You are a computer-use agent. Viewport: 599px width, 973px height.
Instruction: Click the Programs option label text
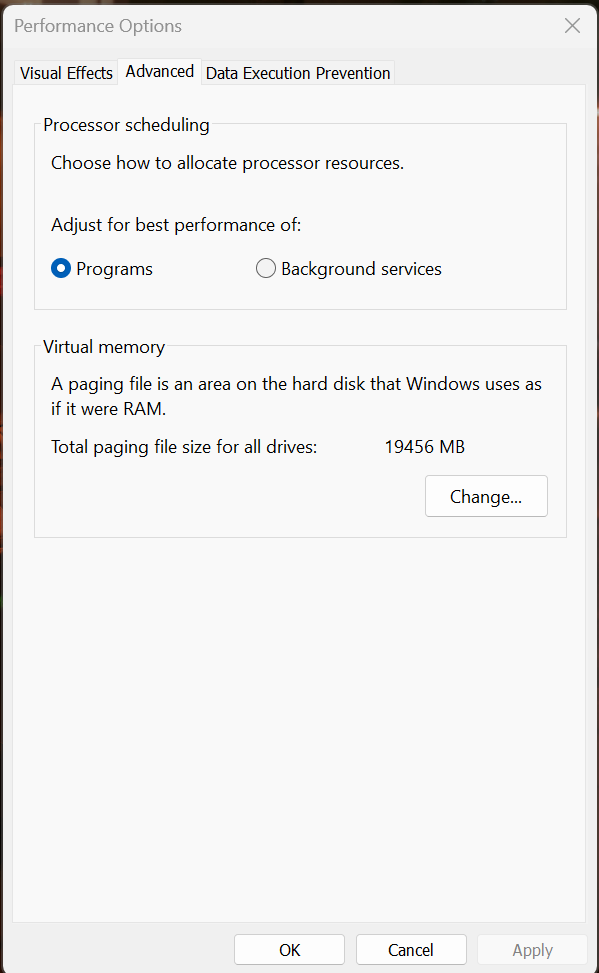[114, 269]
